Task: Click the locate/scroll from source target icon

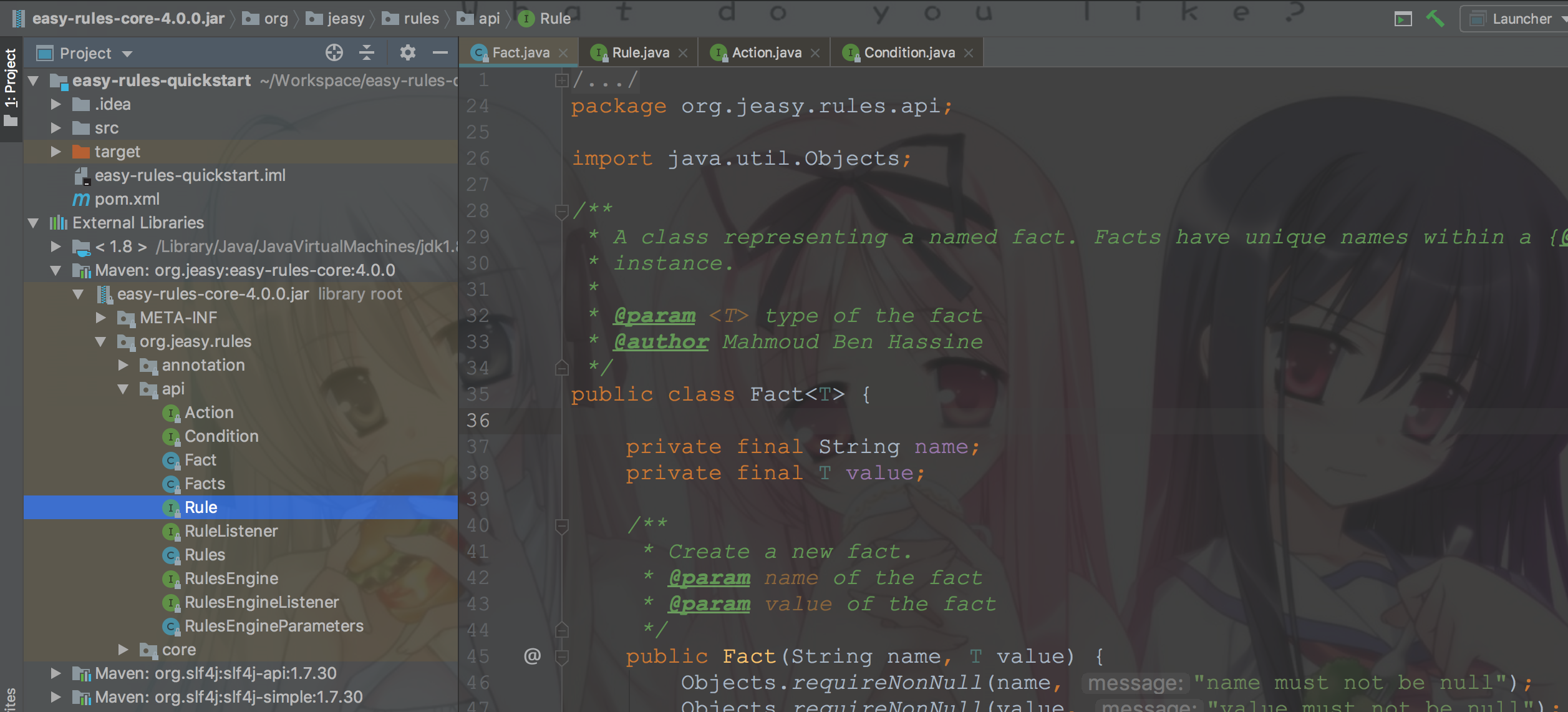Action: (334, 53)
